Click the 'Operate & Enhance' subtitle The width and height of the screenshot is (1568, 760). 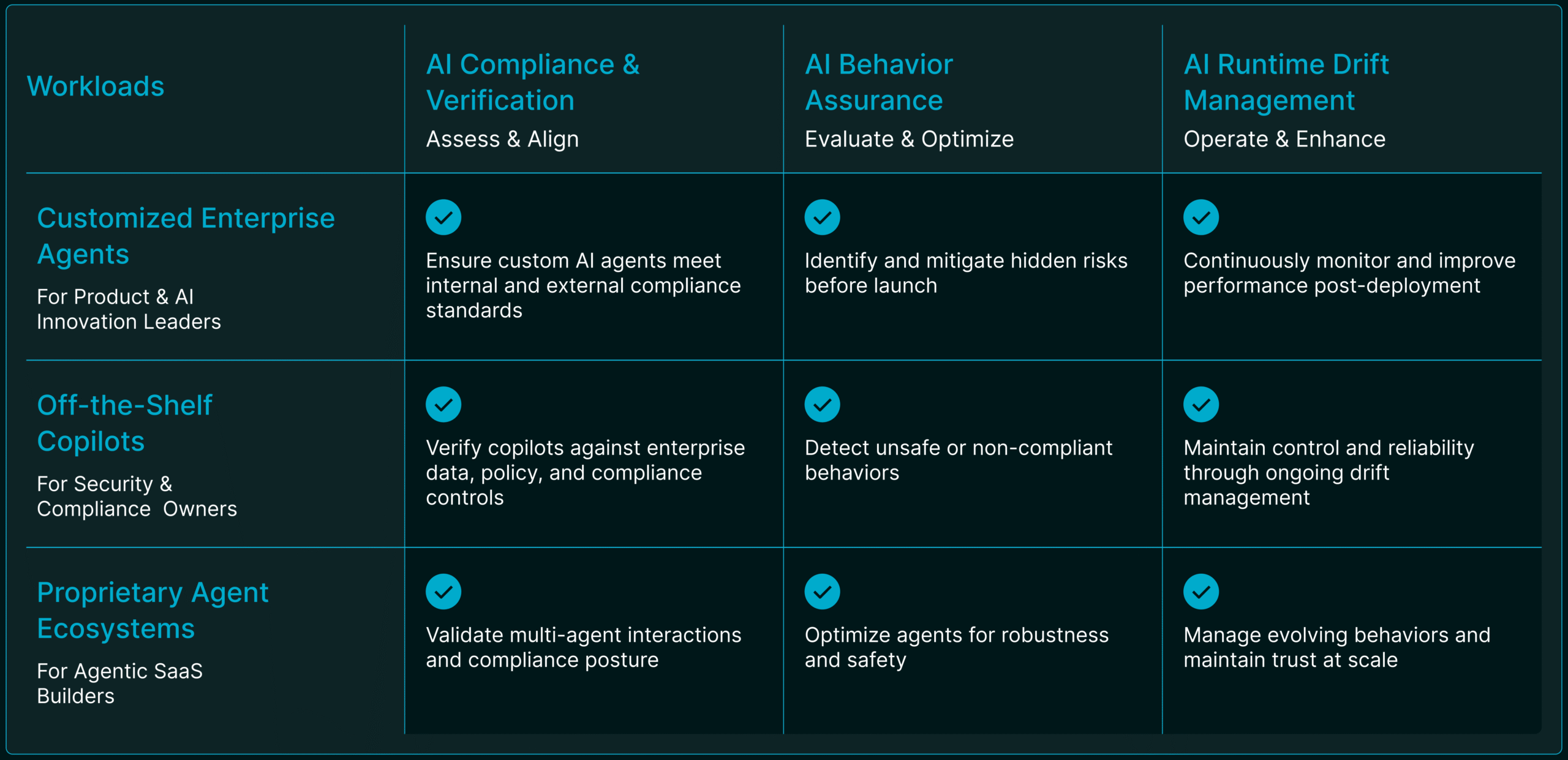click(1284, 139)
